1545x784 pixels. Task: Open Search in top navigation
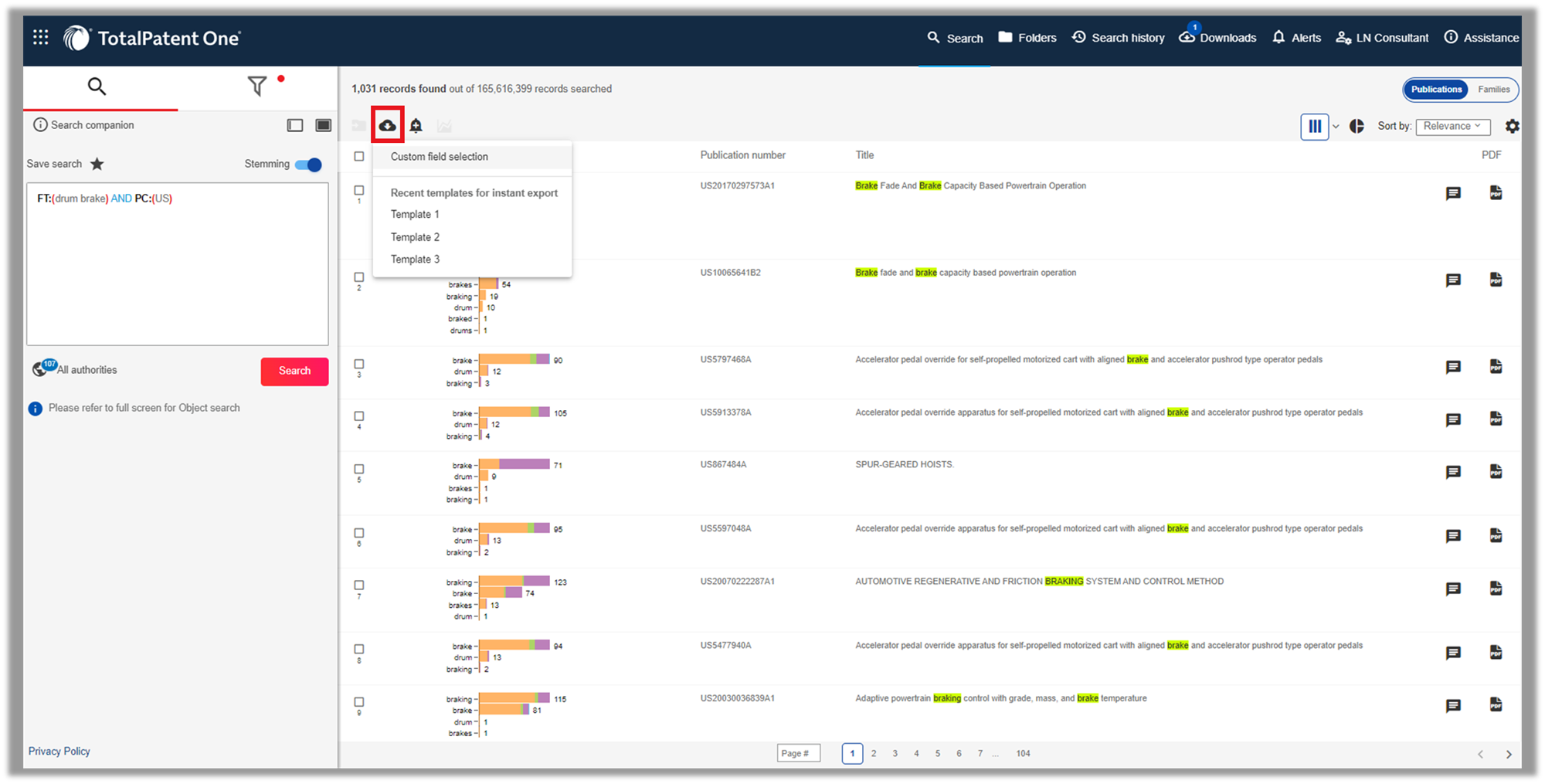click(x=955, y=38)
